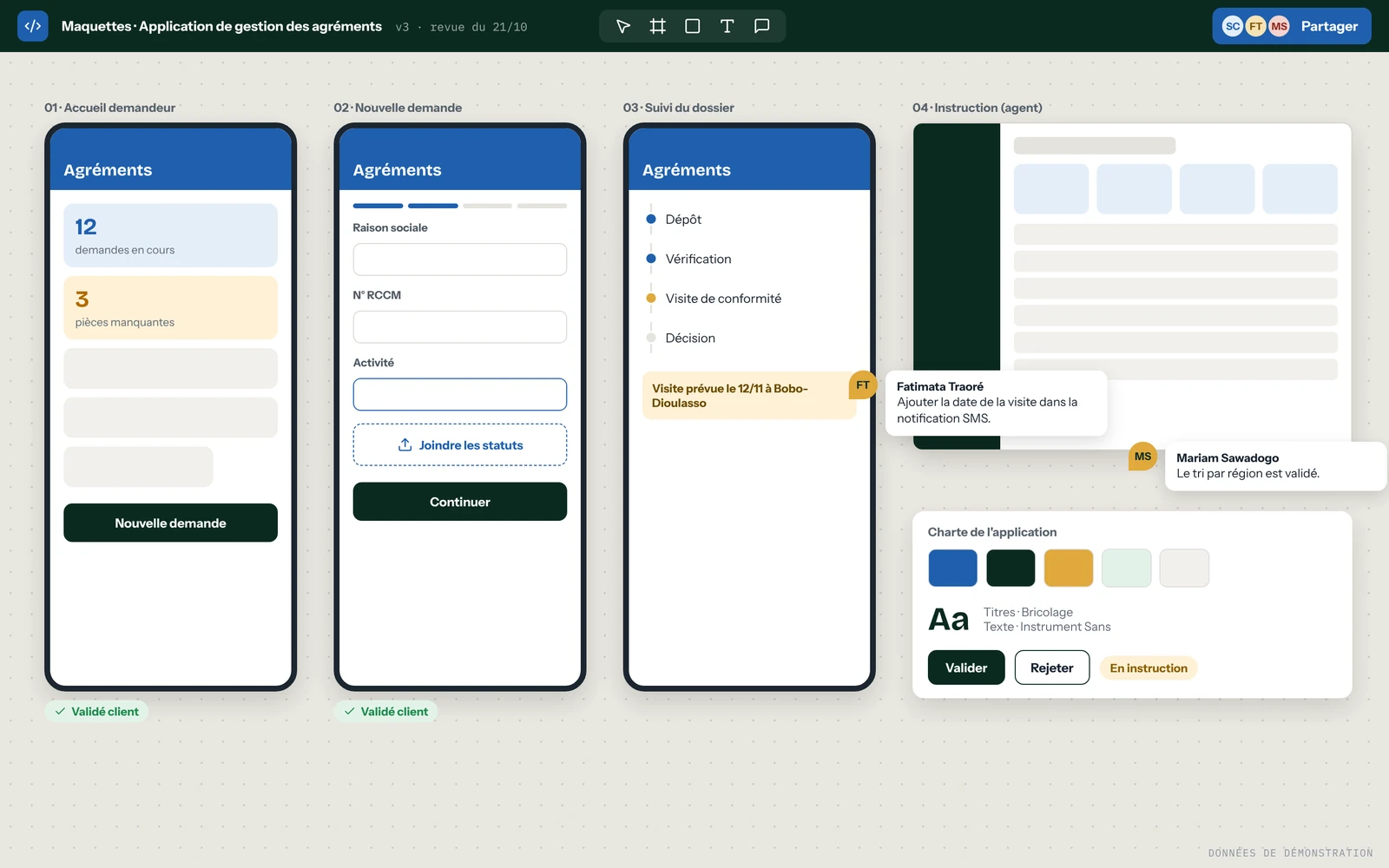The image size is (1389, 868).
Task: Select the pointer/move tool
Action: coord(623,26)
